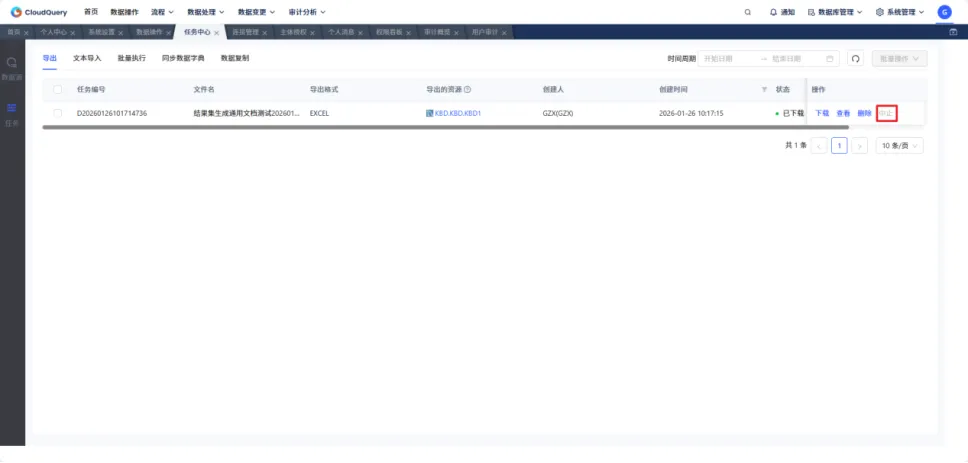This screenshot has height=463, width=968.
Task: Expand the 数据处理 menu
Action: coord(206,12)
